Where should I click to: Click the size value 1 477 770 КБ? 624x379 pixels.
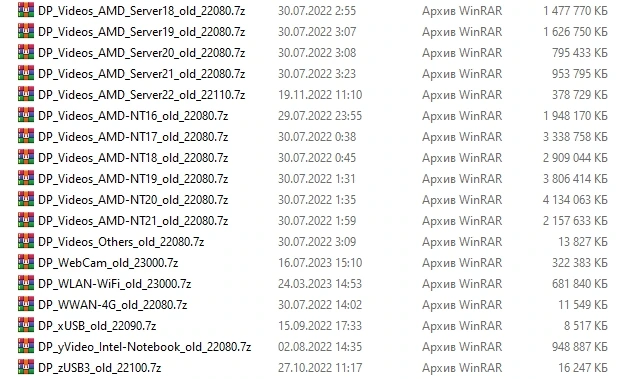(575, 11)
